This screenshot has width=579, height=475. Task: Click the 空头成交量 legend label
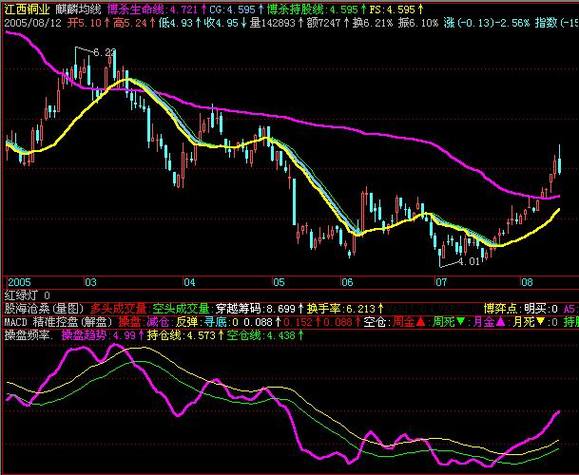click(181, 308)
